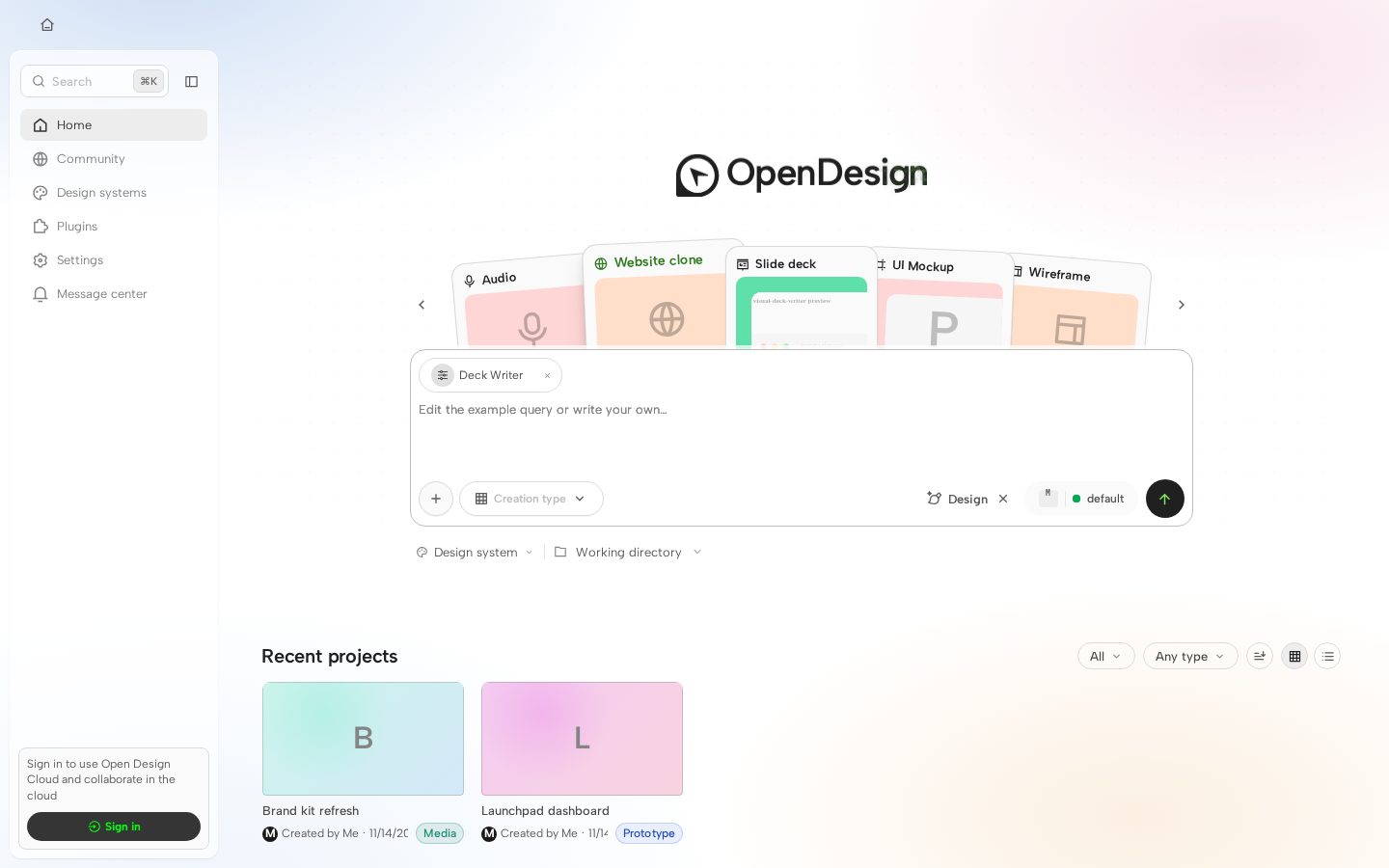Open the All filter dropdown
Image resolution: width=1389 pixels, height=868 pixels.
point(1106,656)
